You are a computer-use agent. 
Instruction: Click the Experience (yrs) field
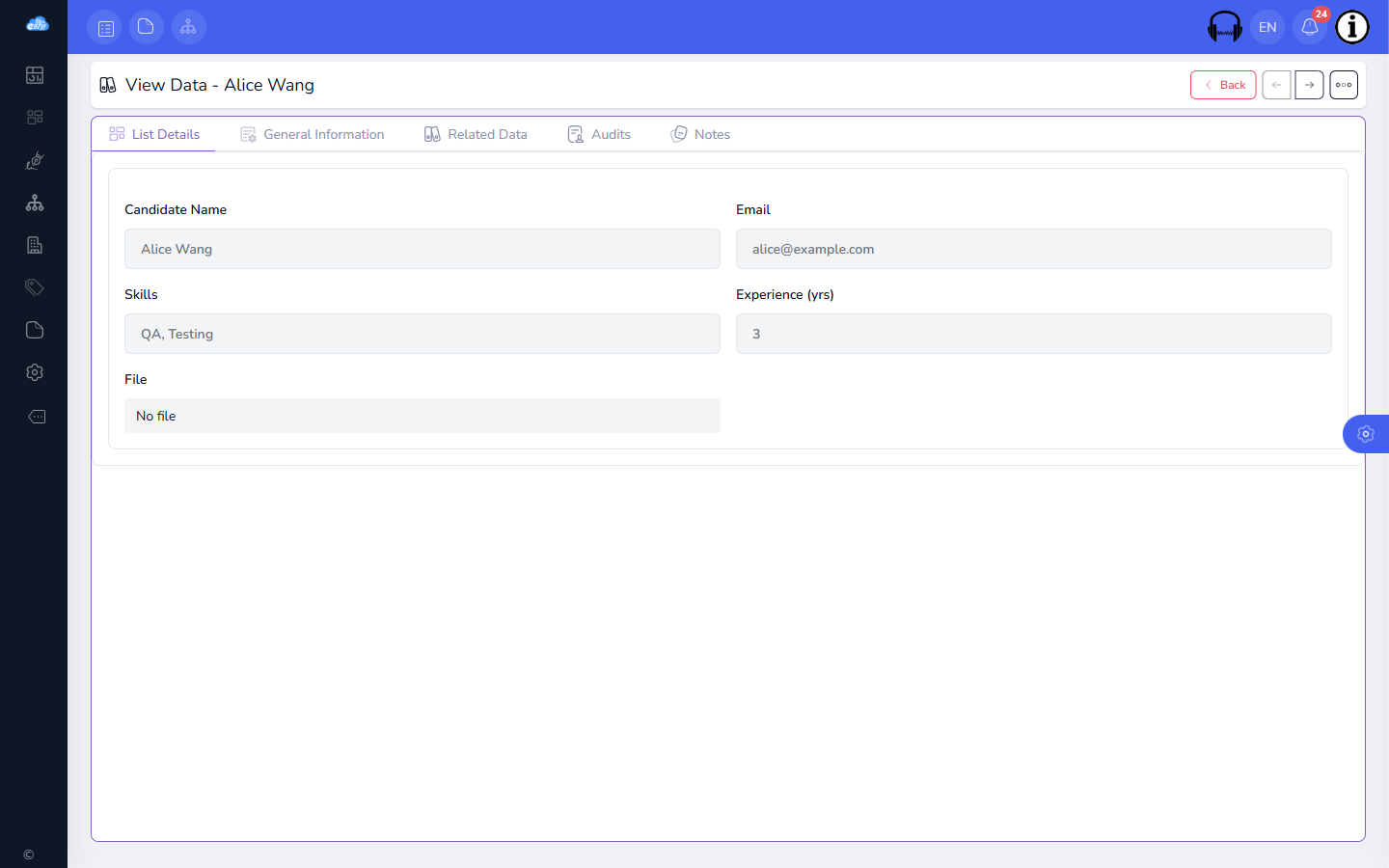click(x=1034, y=334)
